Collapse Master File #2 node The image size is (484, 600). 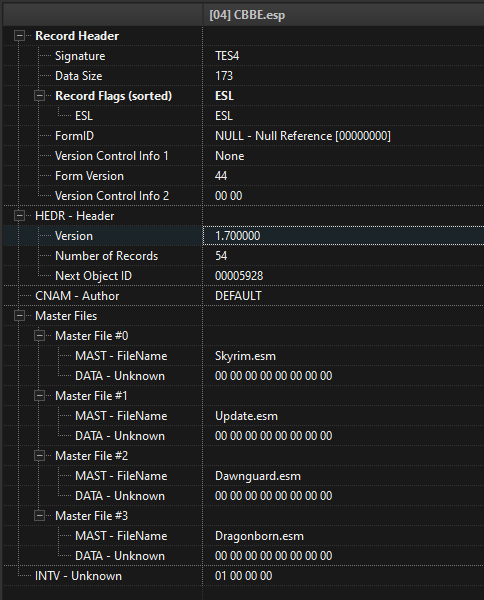tap(39, 456)
